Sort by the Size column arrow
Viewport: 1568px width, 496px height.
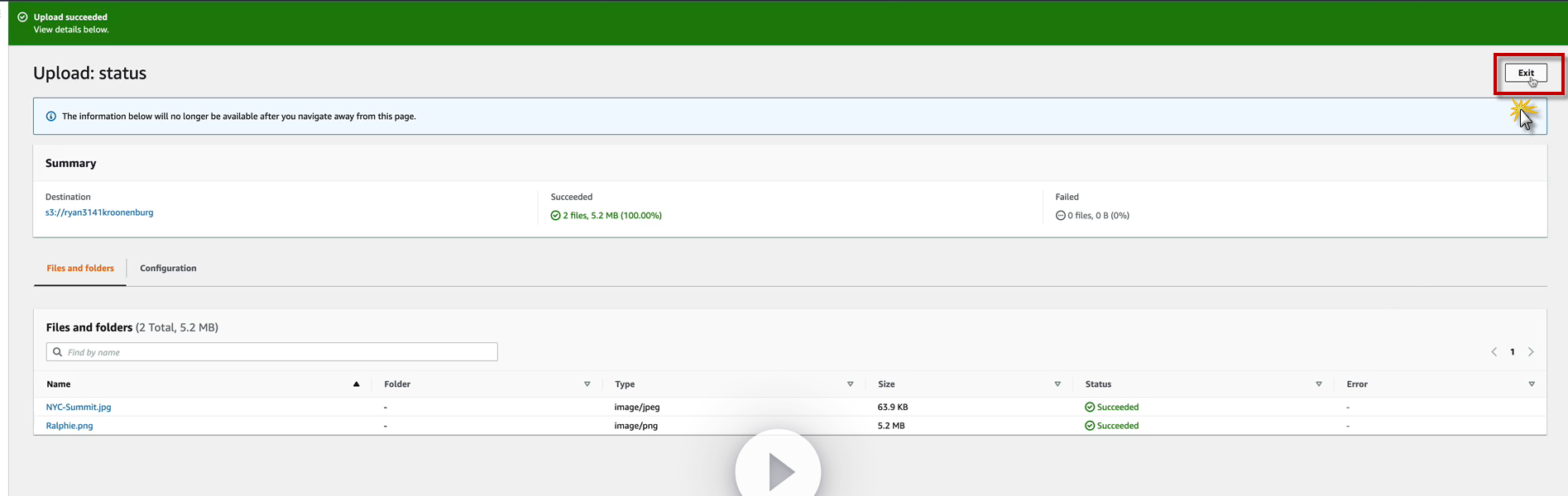[x=1057, y=384]
